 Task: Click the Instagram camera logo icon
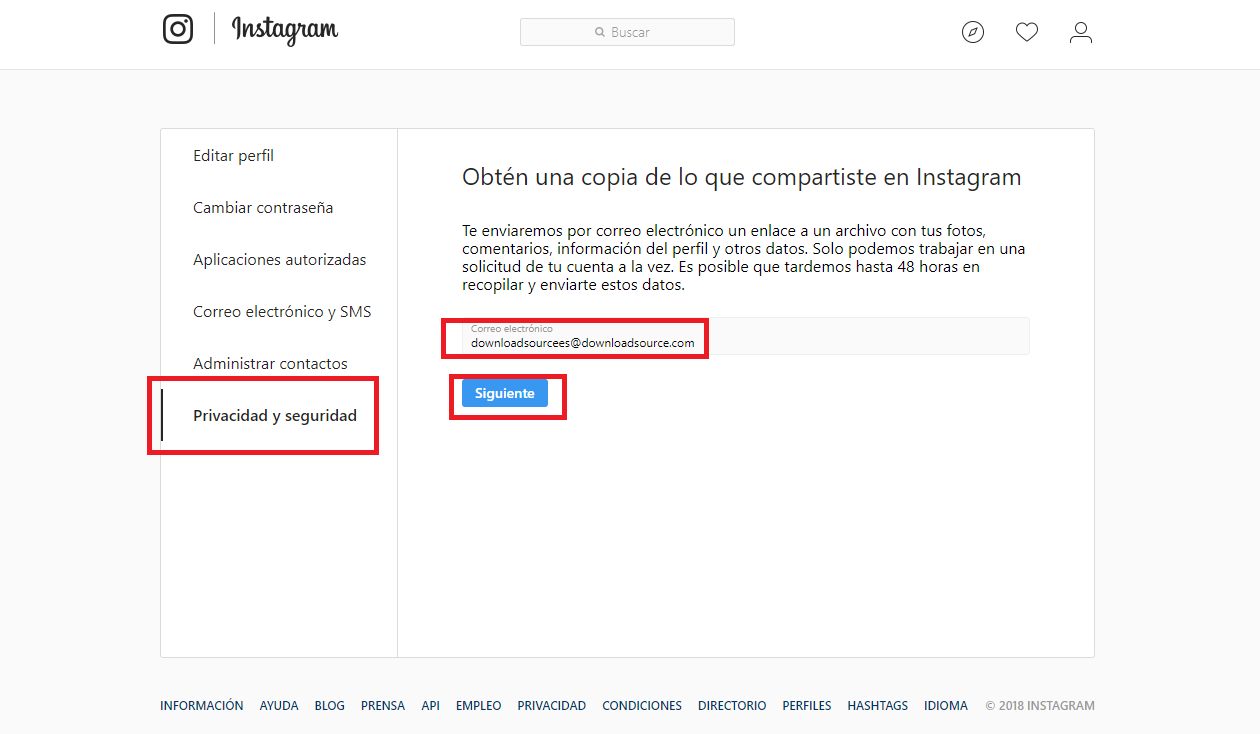tap(178, 28)
